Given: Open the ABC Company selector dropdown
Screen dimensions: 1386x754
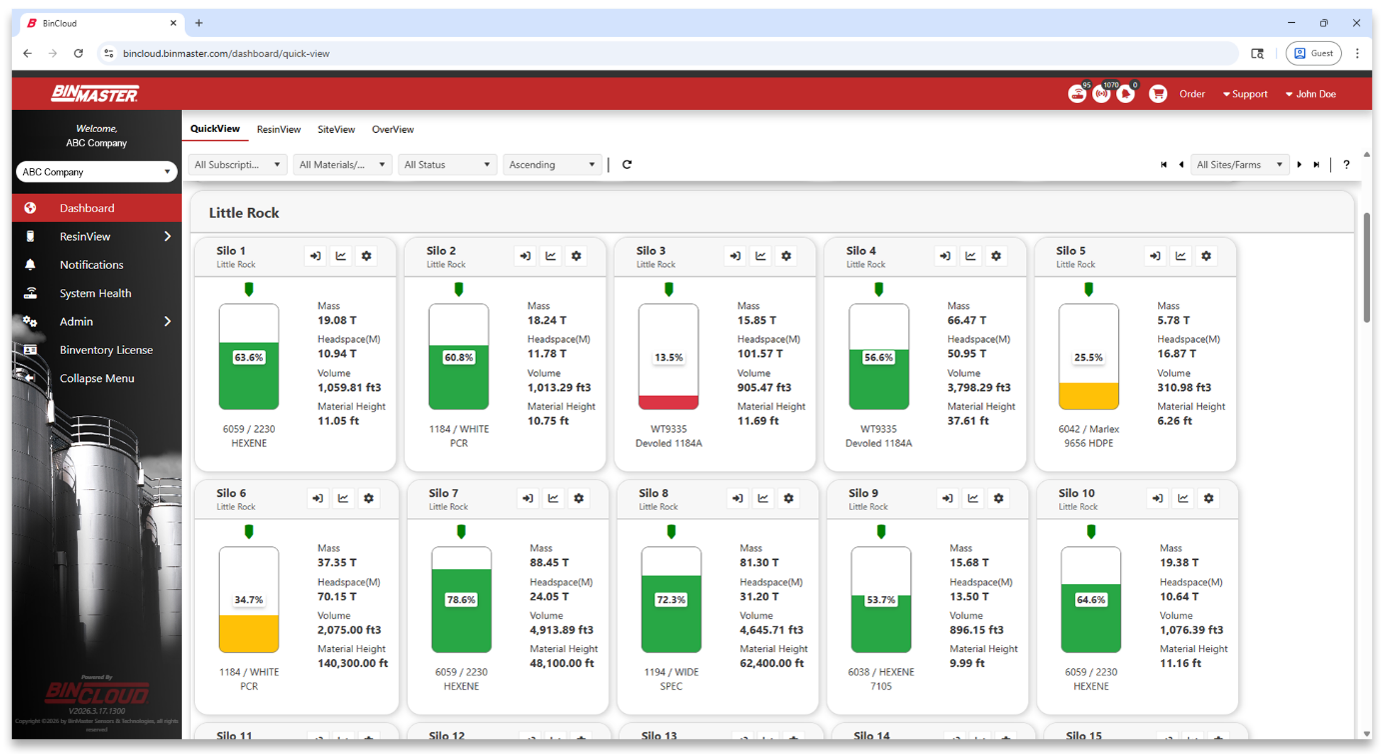Looking at the screenshot, I should (96, 172).
